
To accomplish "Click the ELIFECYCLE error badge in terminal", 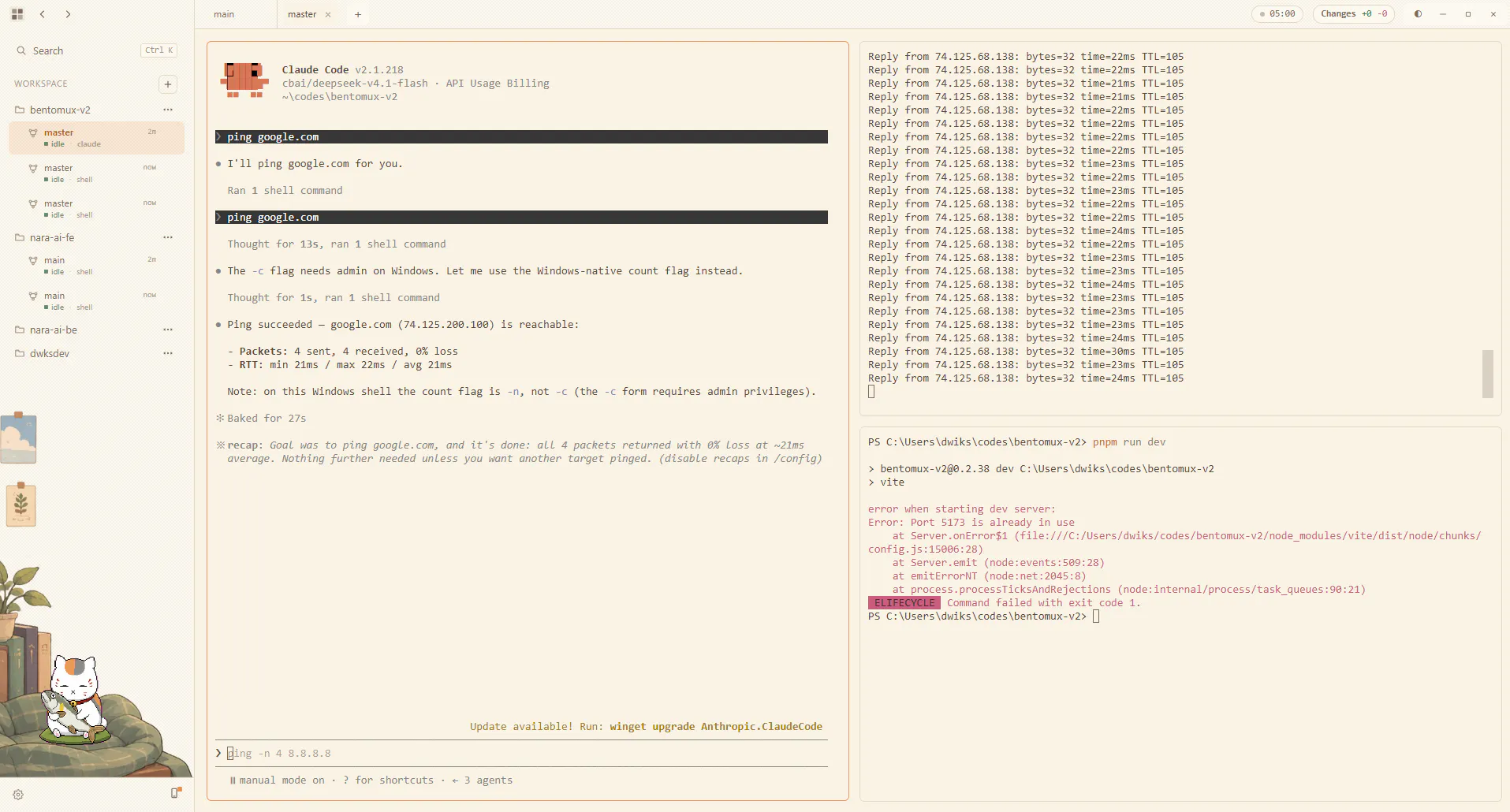I will (x=904, y=602).
